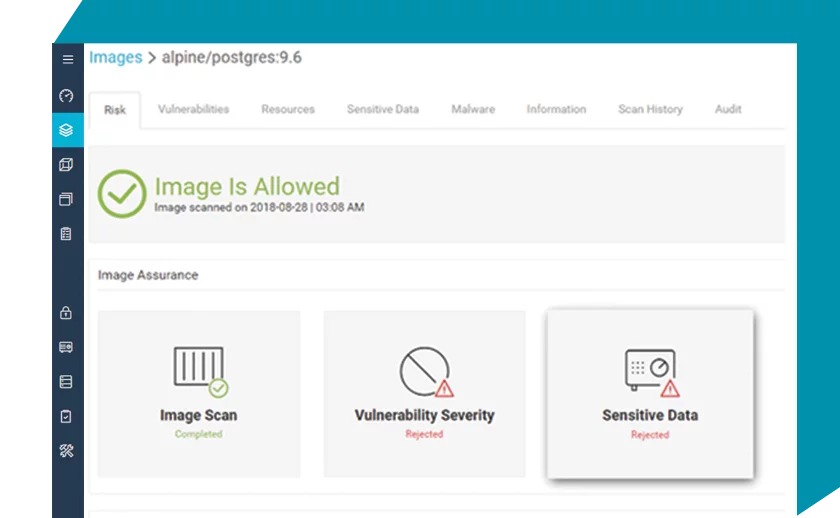Open the hamburger menu icon
The image size is (840, 518).
[68, 59]
